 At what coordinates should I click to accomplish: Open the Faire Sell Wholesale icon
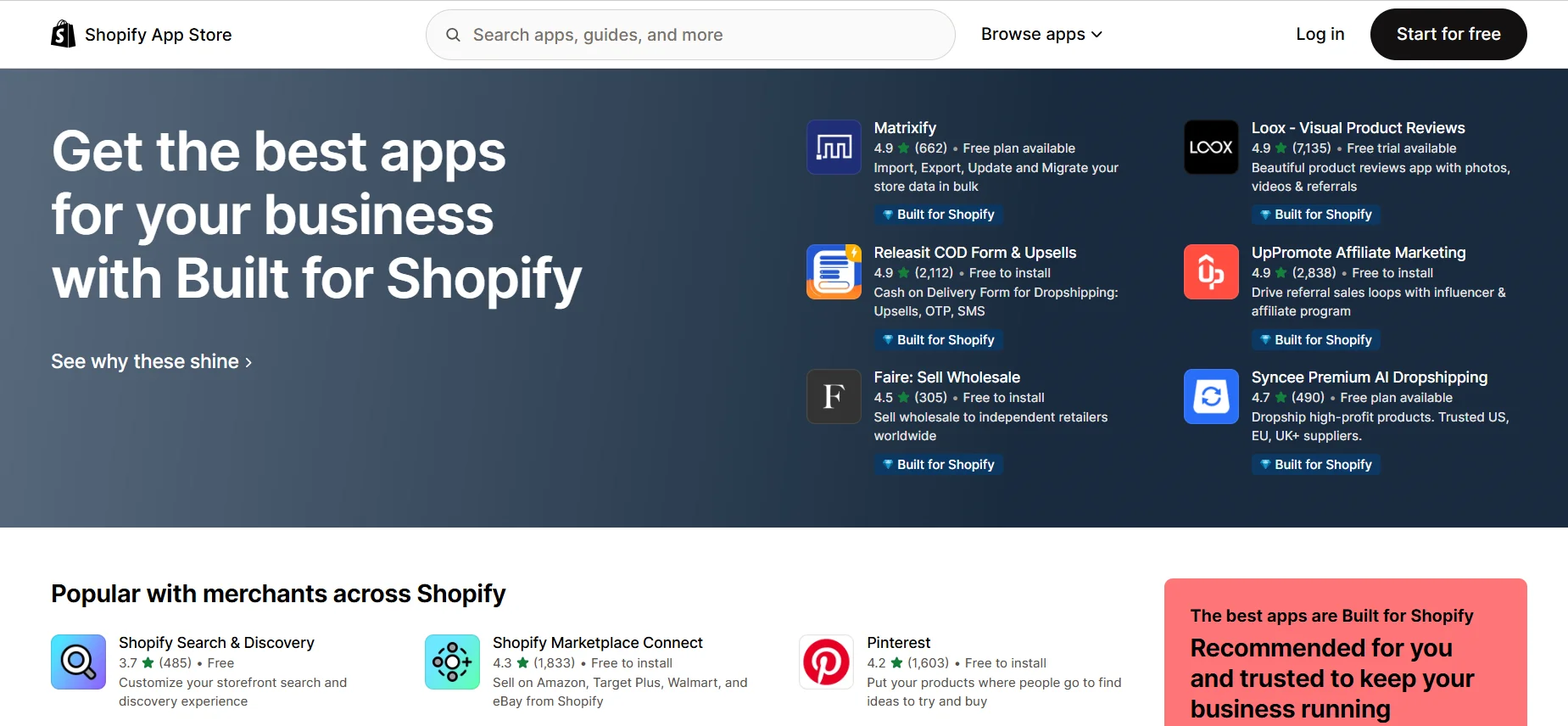click(x=833, y=396)
